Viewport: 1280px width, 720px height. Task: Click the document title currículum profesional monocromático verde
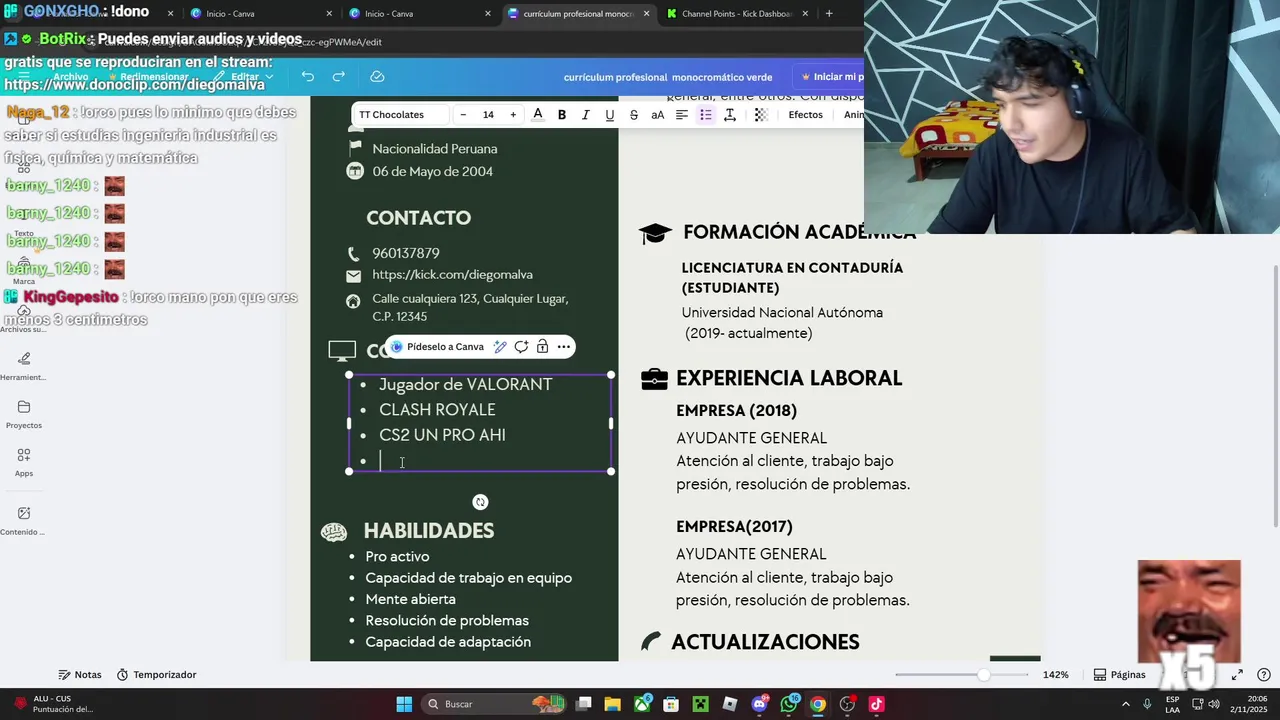pos(668,77)
